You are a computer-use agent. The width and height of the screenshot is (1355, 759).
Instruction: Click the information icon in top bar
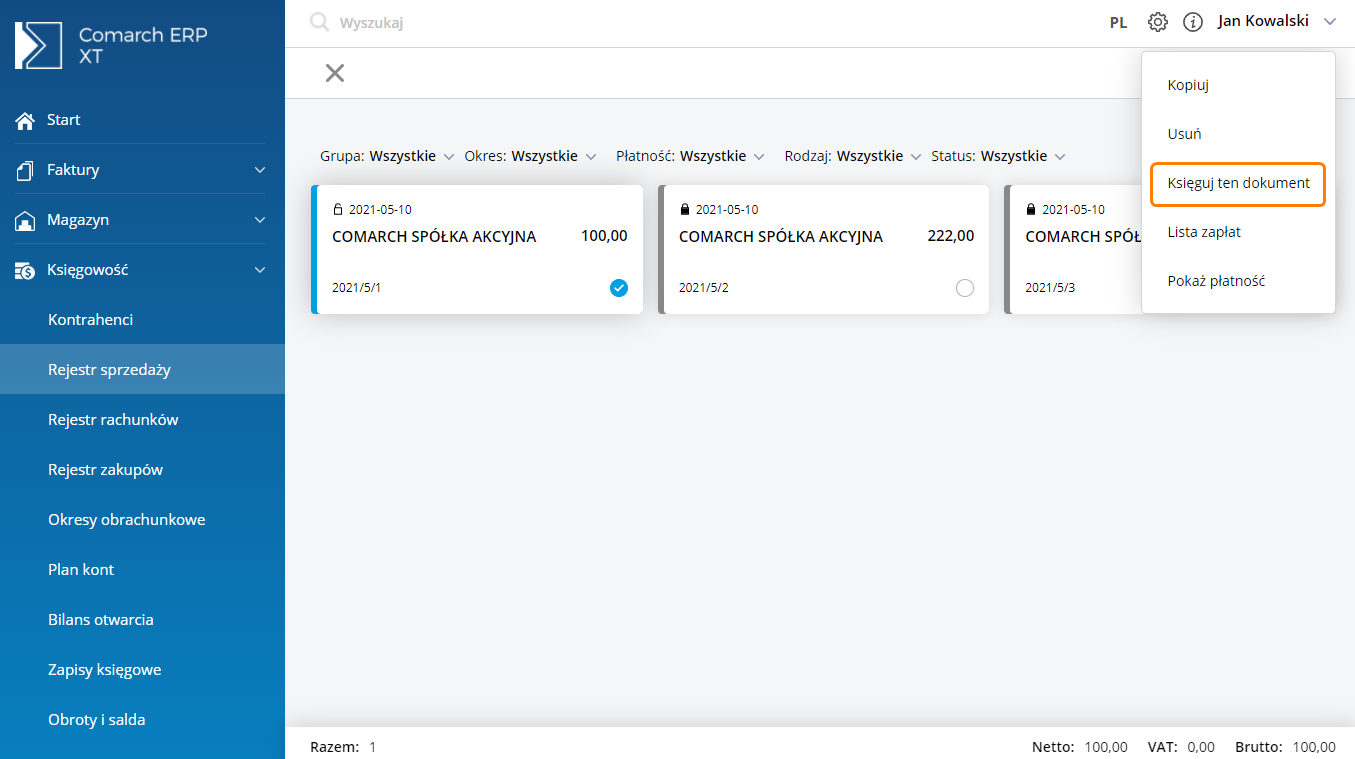pos(1192,22)
